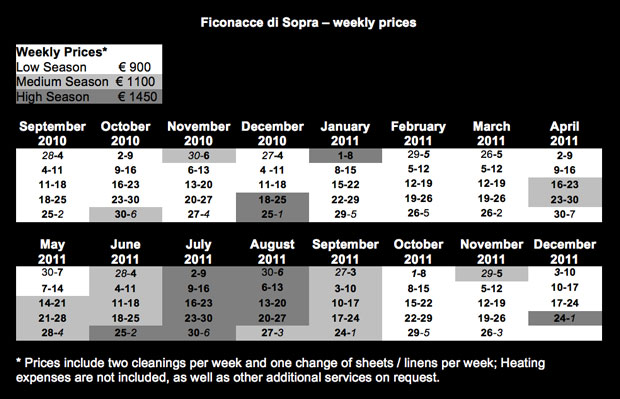
Task: Choose week 1-8 in January 2011
Action: 346,156
